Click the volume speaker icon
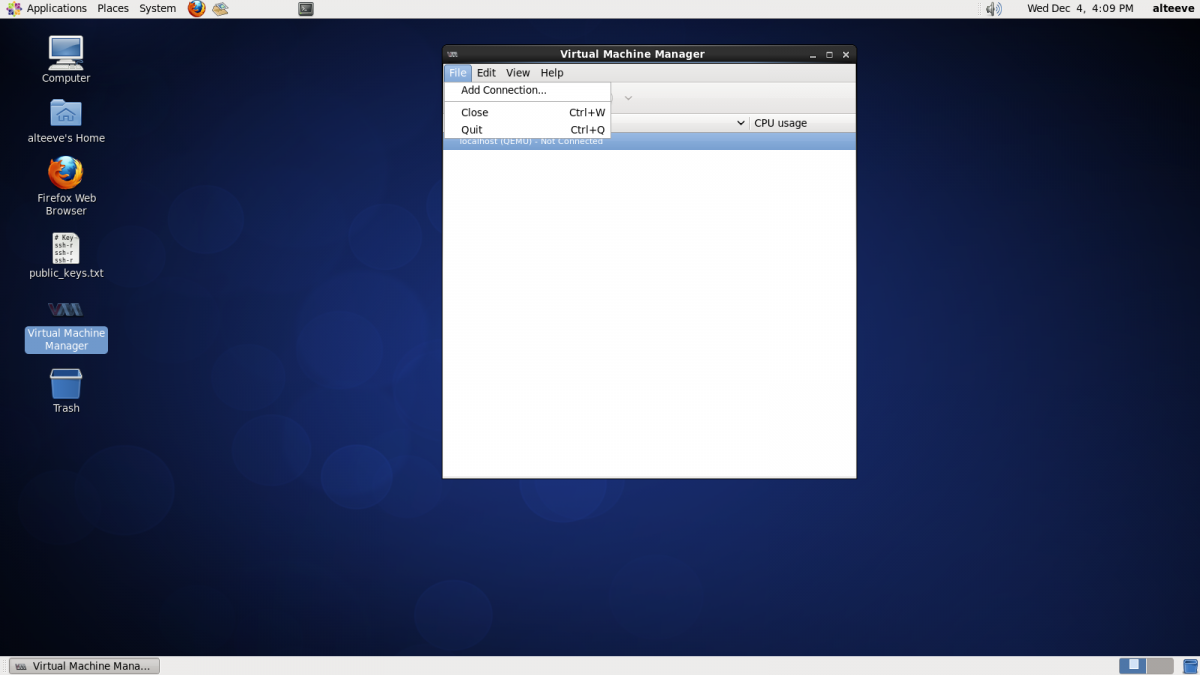 [x=993, y=9]
